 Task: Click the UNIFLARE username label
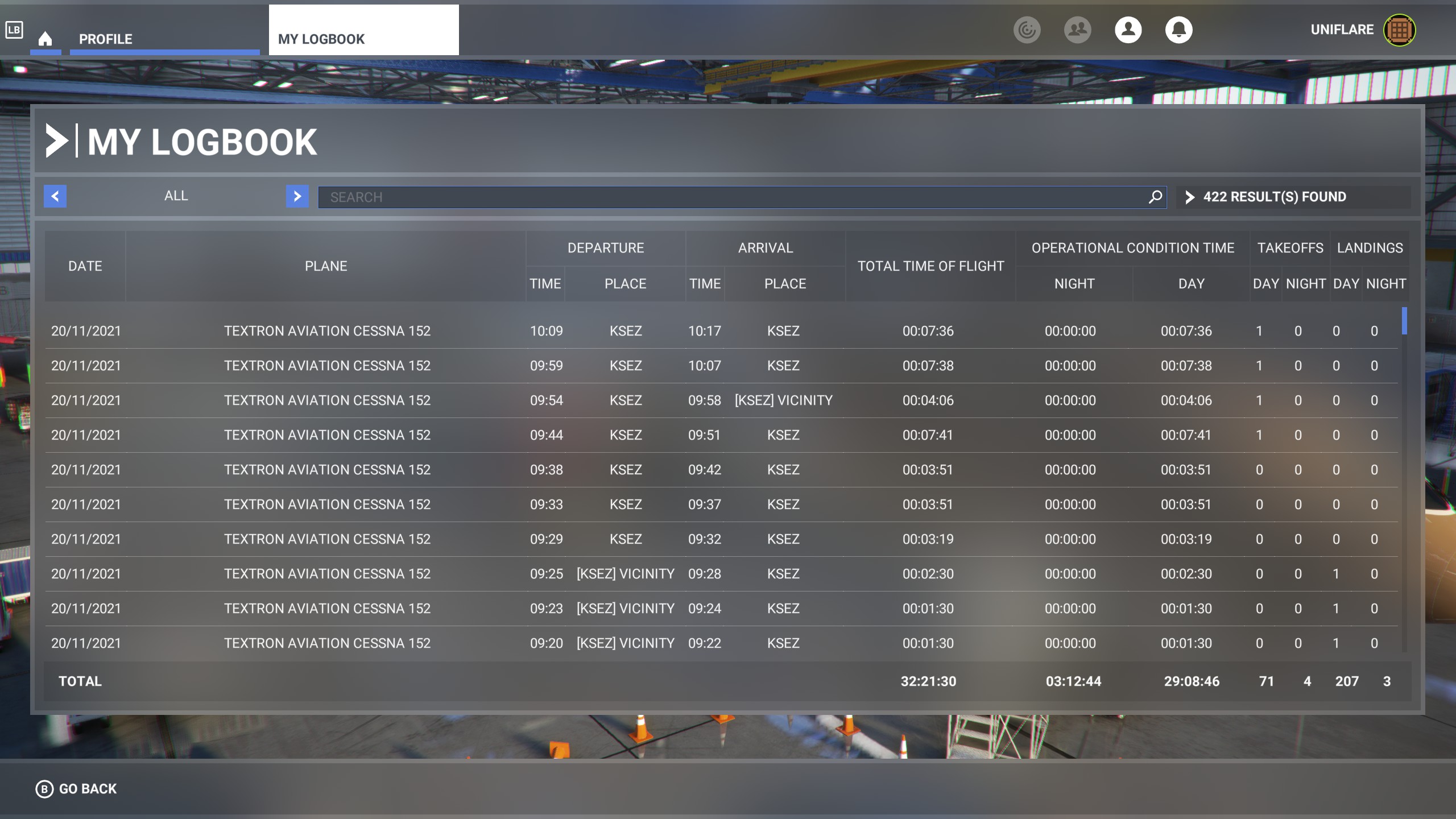(x=1342, y=30)
